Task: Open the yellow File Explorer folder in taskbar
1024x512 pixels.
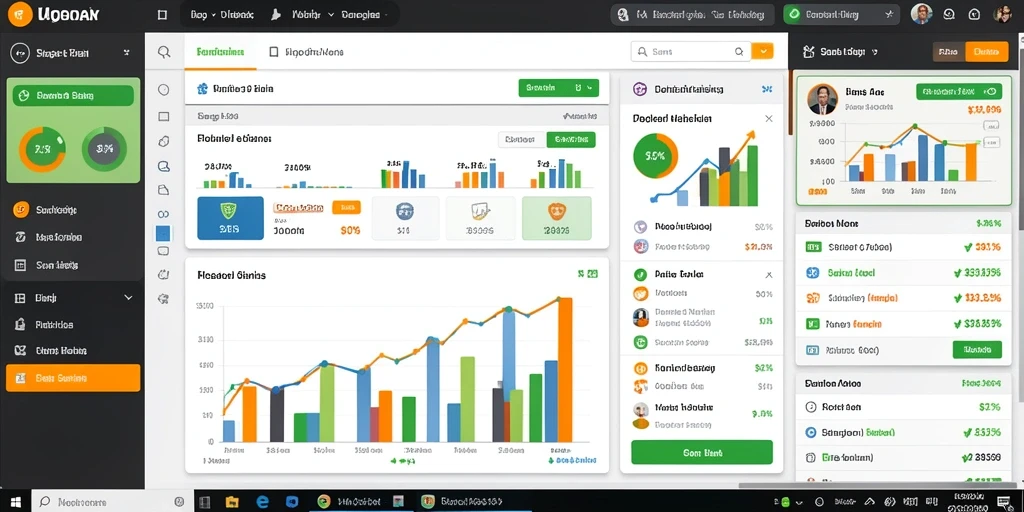Action: pos(232,502)
